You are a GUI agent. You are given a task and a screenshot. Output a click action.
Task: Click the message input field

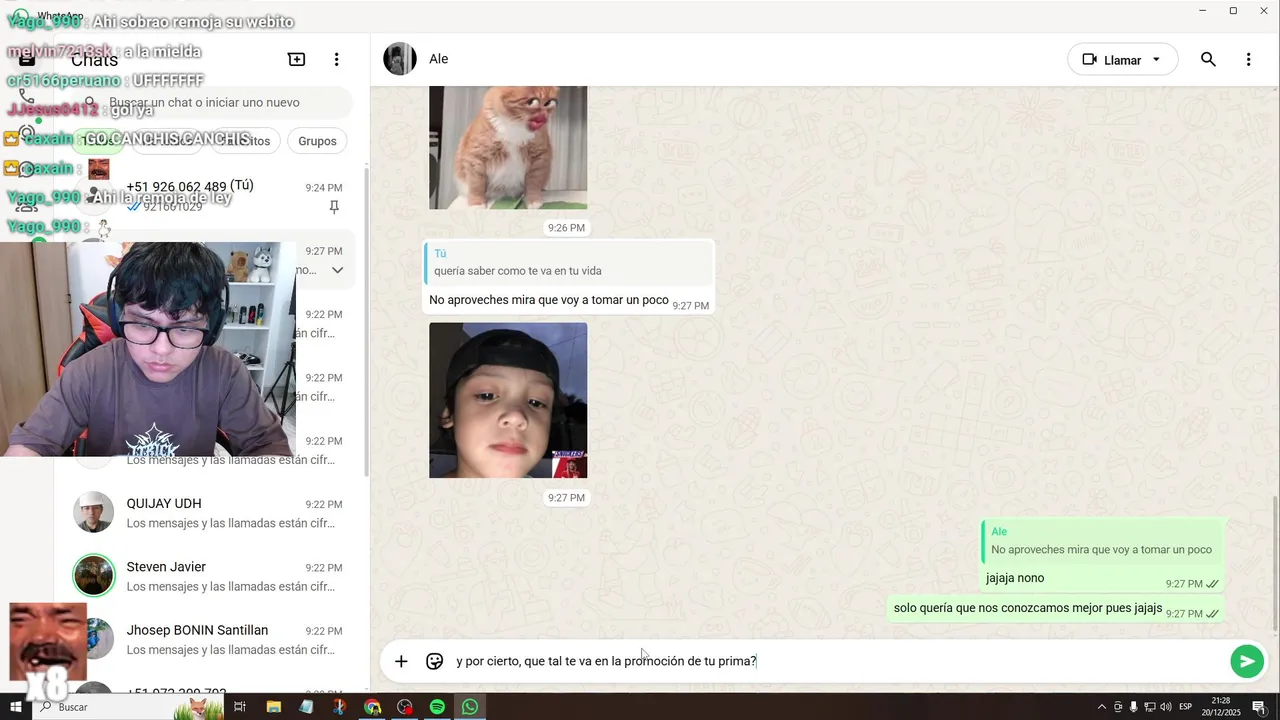tap(838, 661)
